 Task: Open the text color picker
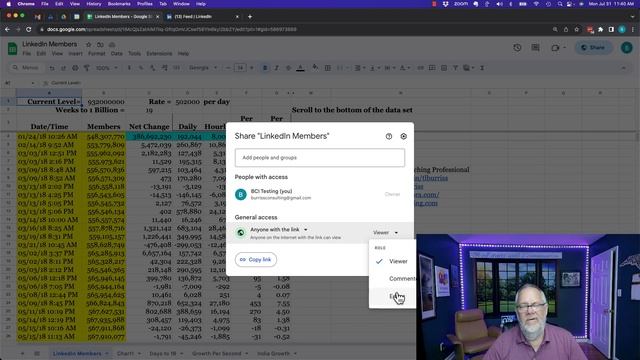(x=300, y=68)
